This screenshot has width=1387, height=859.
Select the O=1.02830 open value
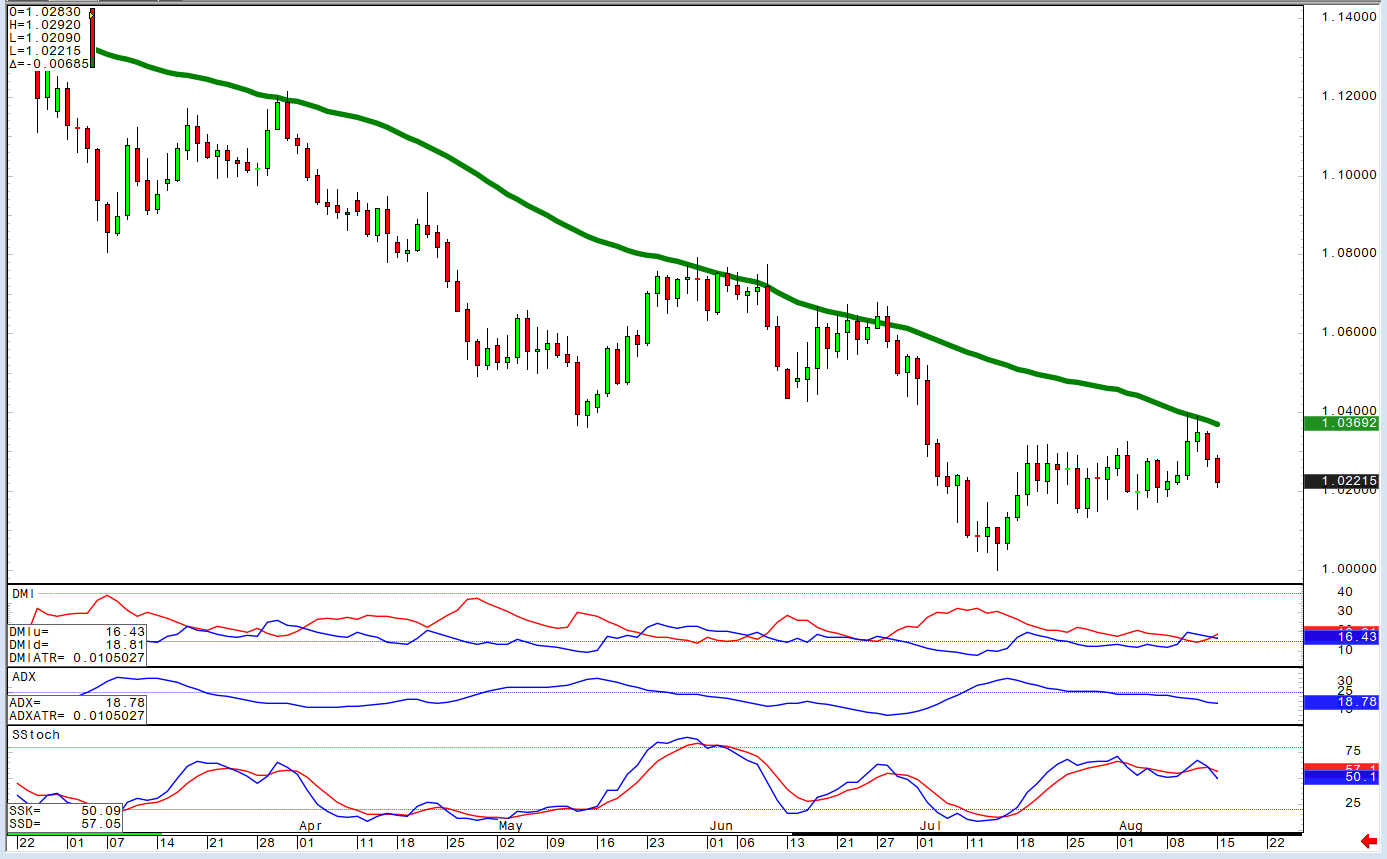click(46, 12)
